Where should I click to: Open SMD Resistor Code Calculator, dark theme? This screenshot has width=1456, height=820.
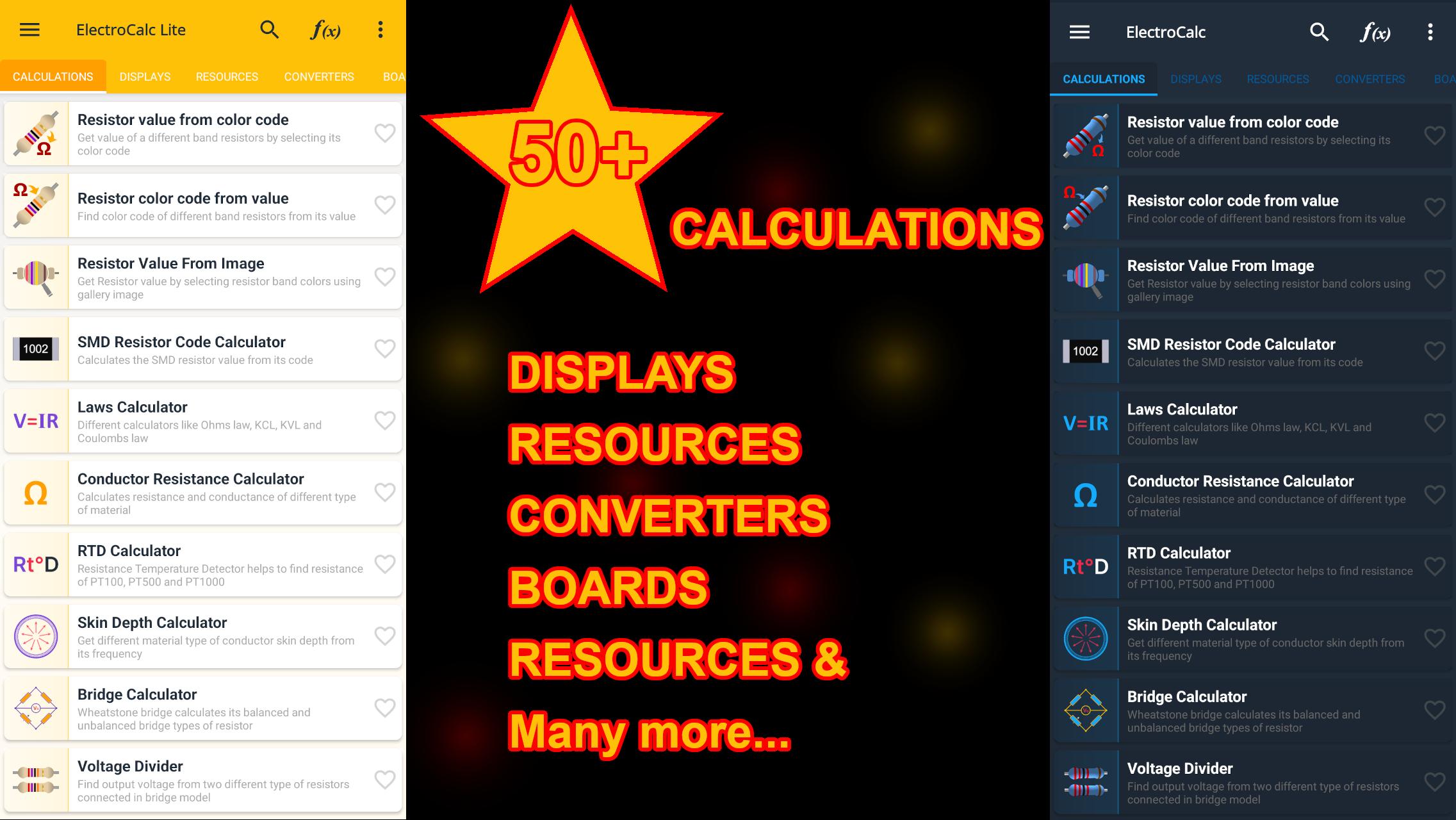[x=1253, y=351]
